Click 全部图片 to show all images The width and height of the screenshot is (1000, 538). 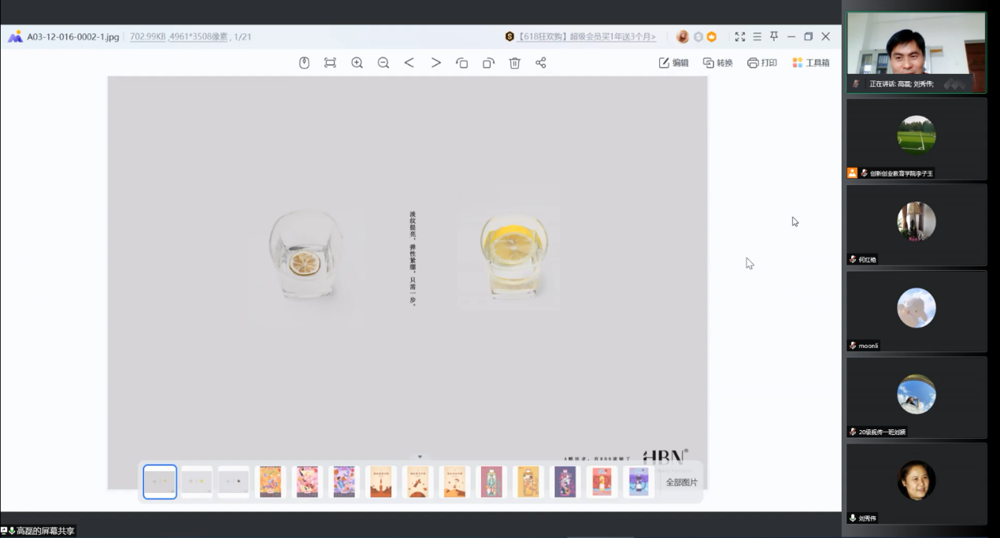[x=682, y=482]
